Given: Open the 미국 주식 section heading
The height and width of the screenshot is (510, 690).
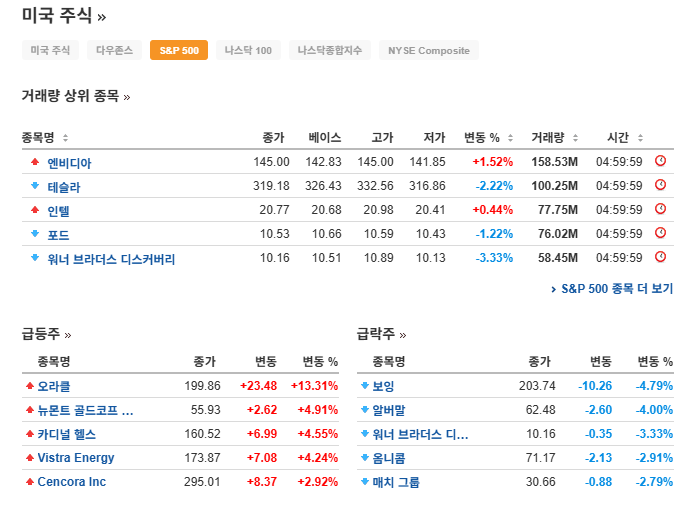Looking at the screenshot, I should pos(64,16).
